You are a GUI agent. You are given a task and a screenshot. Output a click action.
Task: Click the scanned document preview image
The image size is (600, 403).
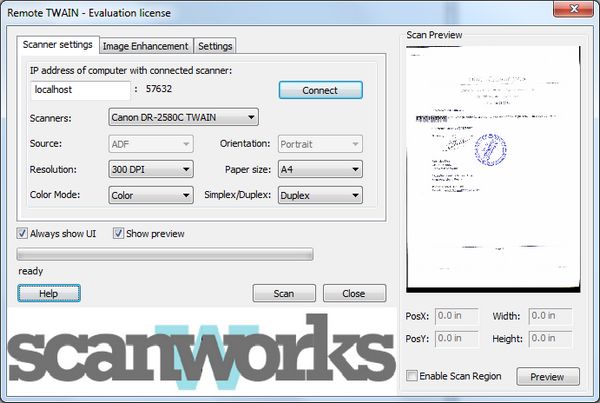tap(493, 169)
